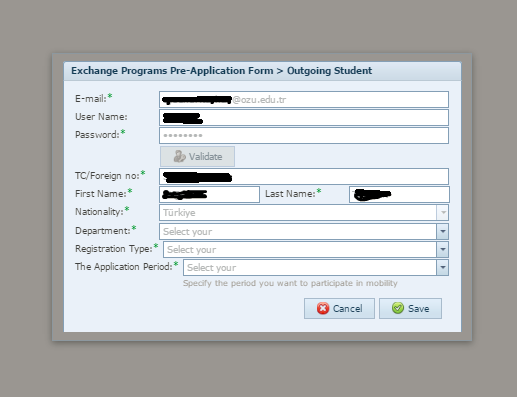
Task: Select the Last Name text box
Action: tap(399, 194)
